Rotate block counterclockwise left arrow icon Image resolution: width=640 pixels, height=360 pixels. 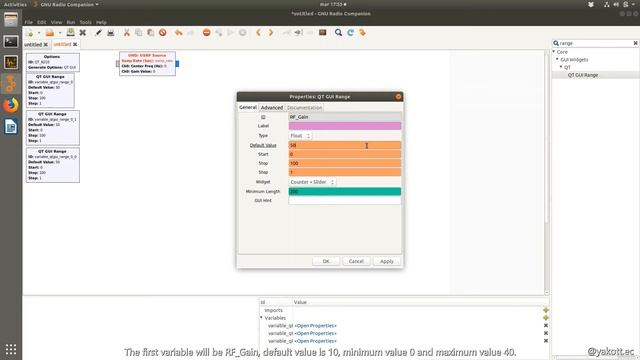(258, 33)
